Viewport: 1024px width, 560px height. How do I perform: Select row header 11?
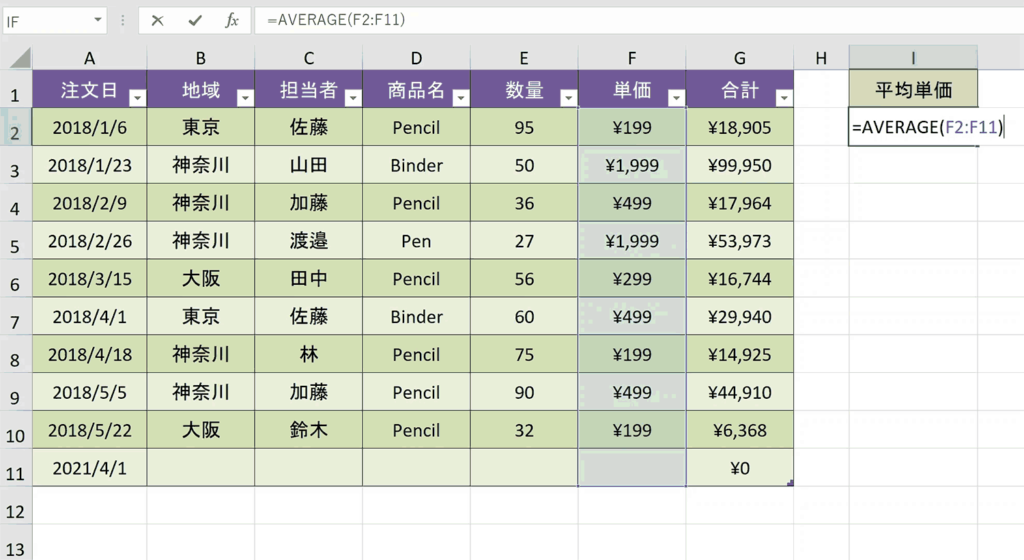[x=15, y=468]
